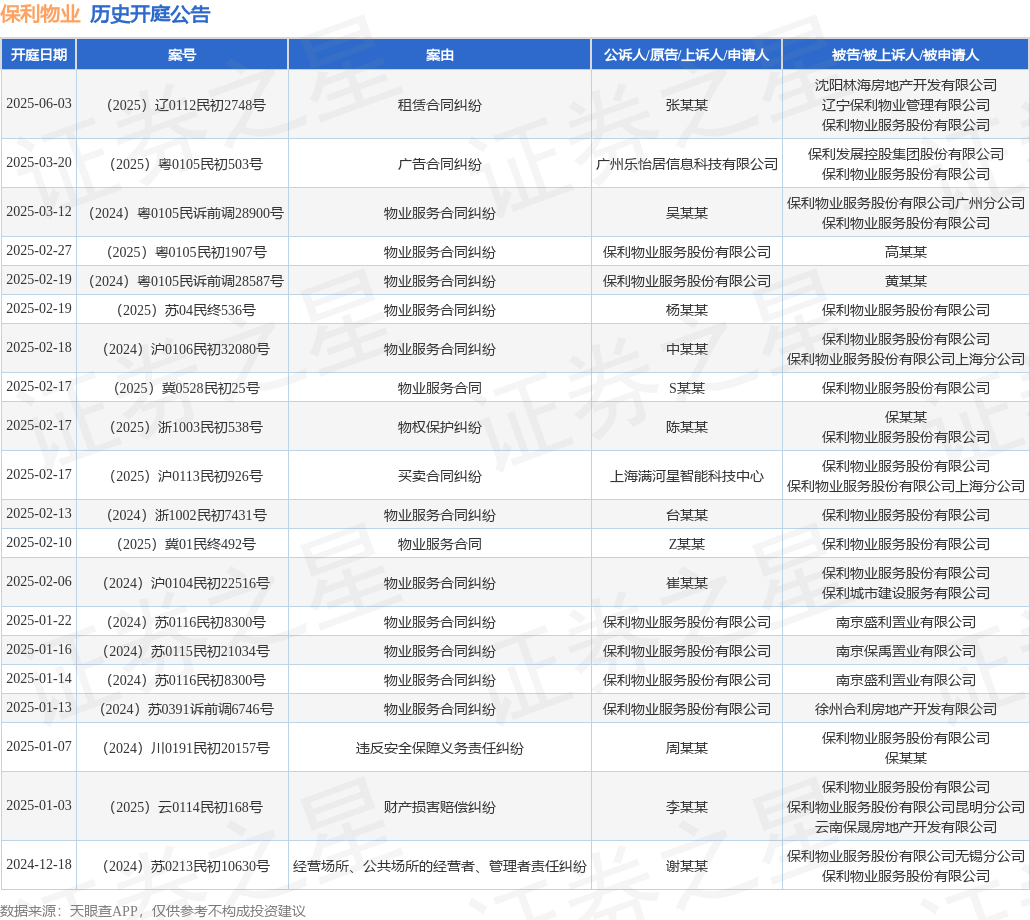Click plaintiff 台某某
The height and width of the screenshot is (920, 1030).
686,515
